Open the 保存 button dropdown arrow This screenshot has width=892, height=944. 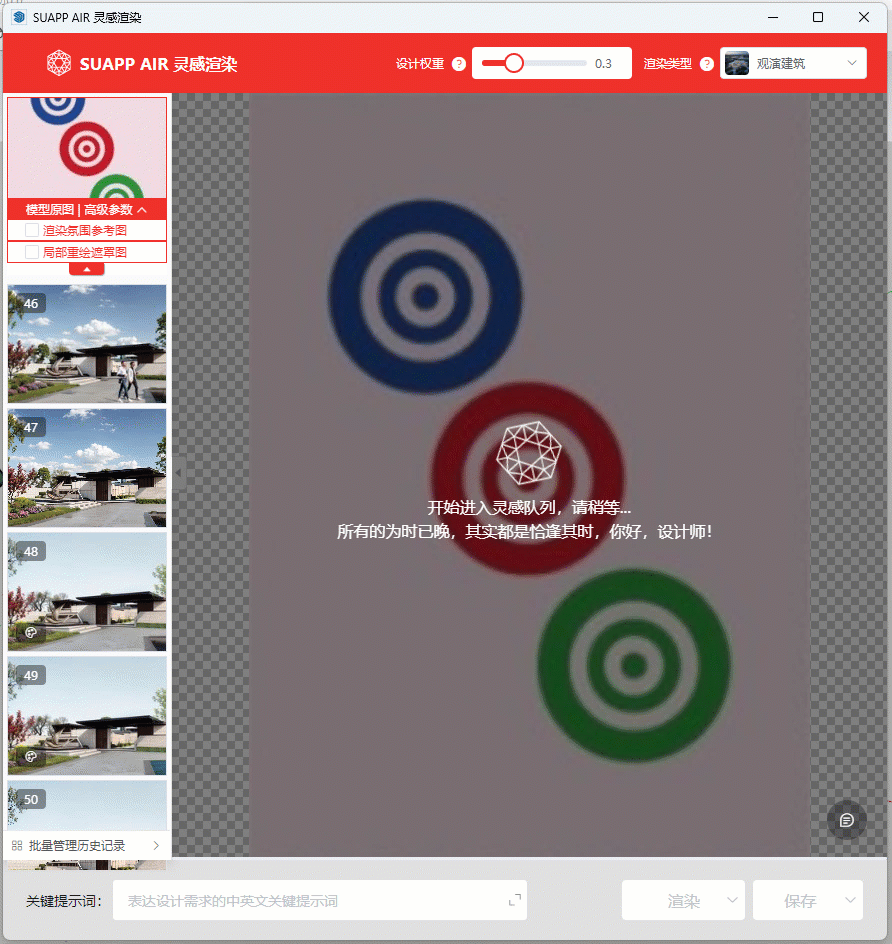[850, 900]
